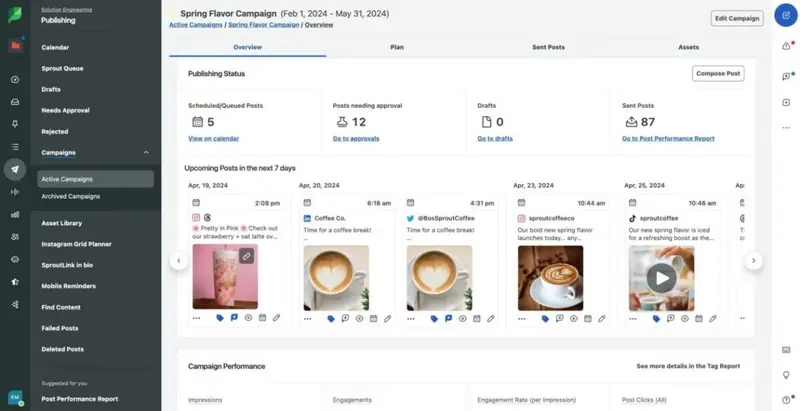Open the three-dots menu on Pretty in Pink post

pos(197,318)
